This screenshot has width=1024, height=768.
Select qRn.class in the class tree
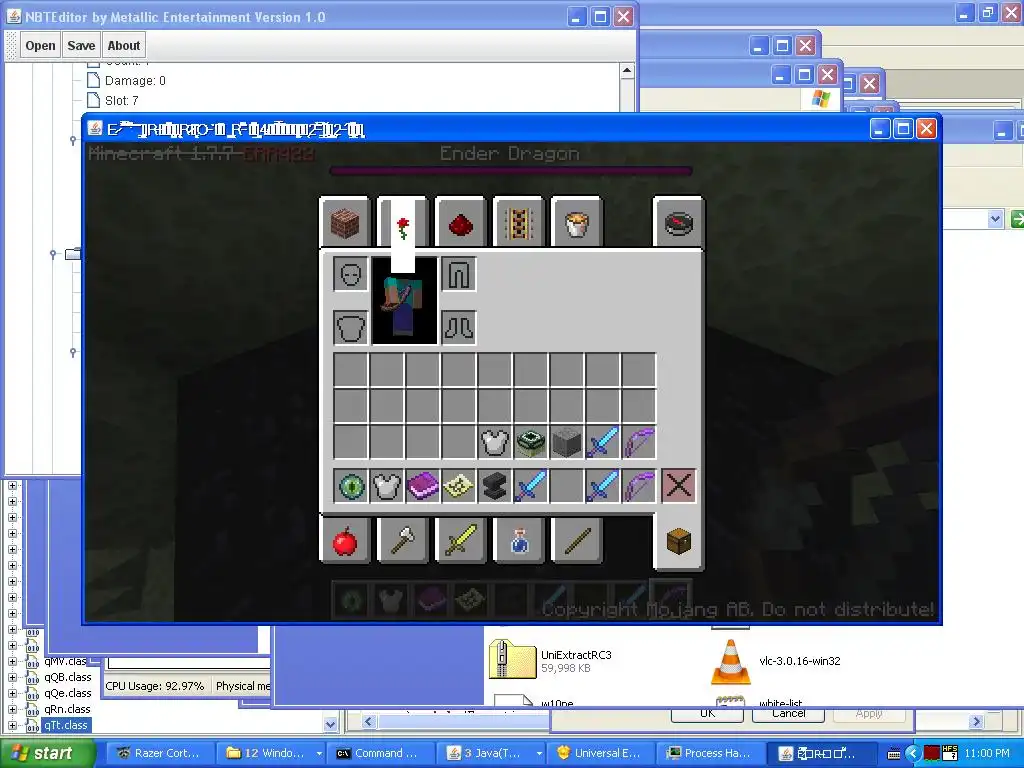pos(68,709)
